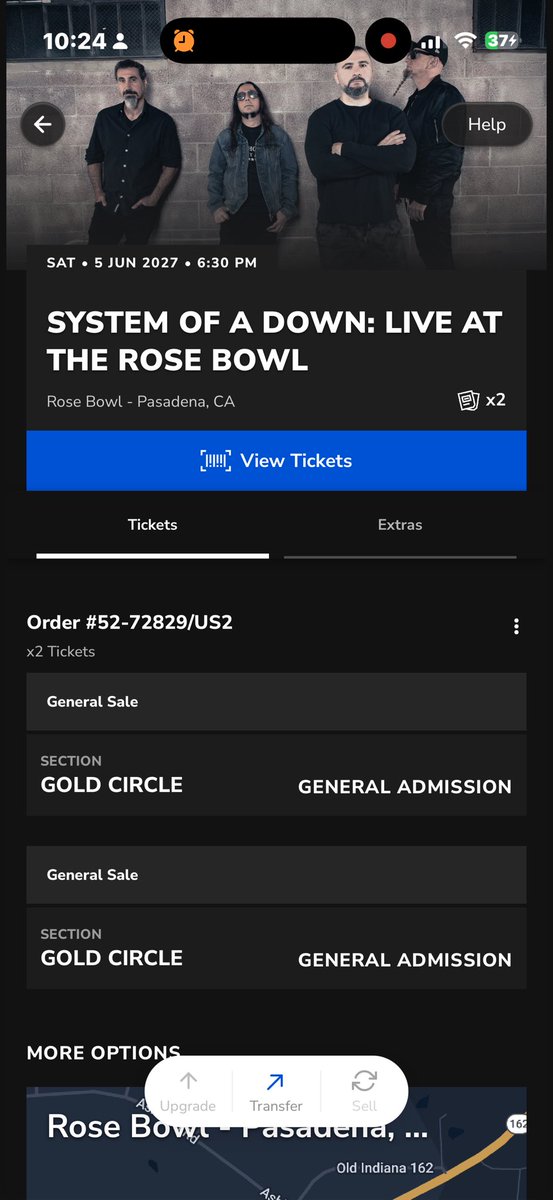Image resolution: width=553 pixels, height=1200 pixels.
Task: Tap the back arrow icon
Action: pyautogui.click(x=42, y=125)
